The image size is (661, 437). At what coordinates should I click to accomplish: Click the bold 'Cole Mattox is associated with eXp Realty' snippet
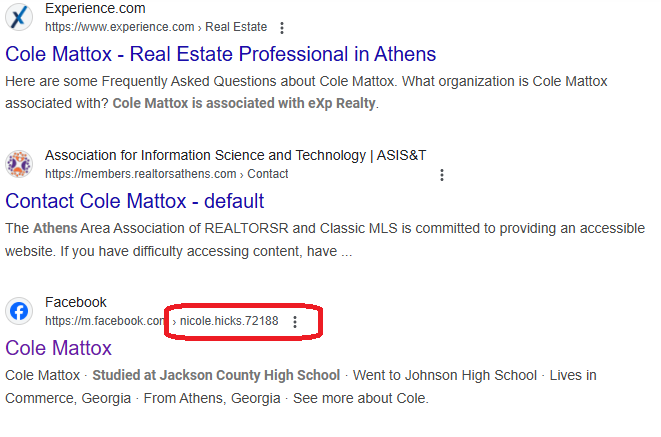point(244,103)
